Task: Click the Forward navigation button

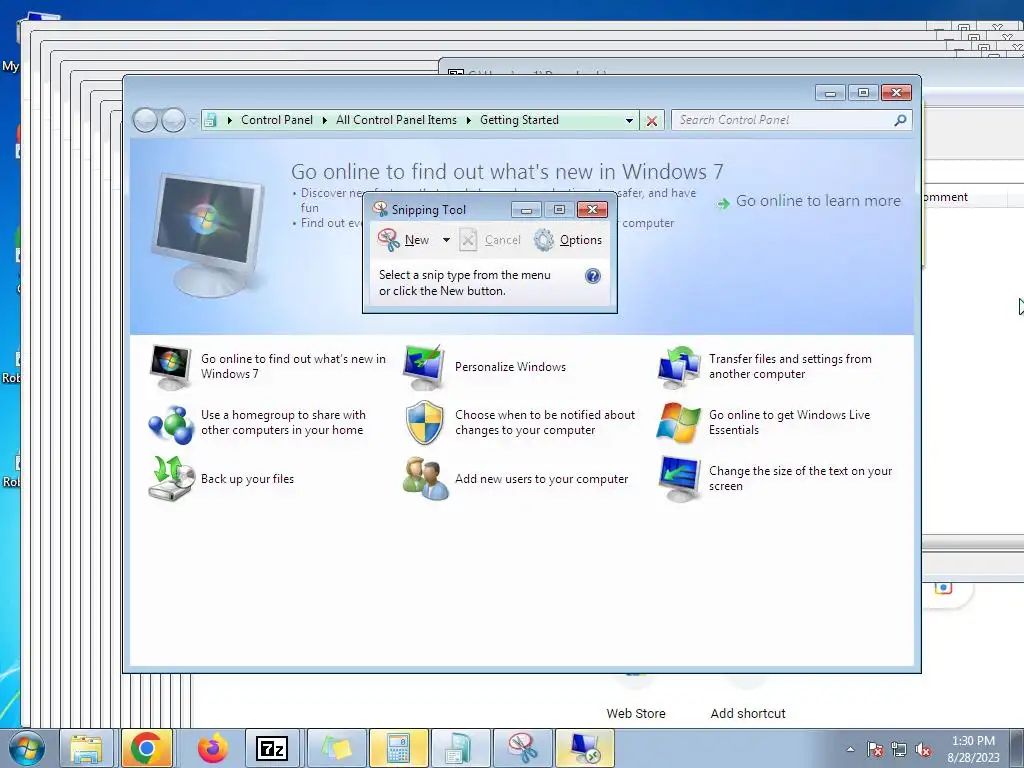Action: click(173, 120)
